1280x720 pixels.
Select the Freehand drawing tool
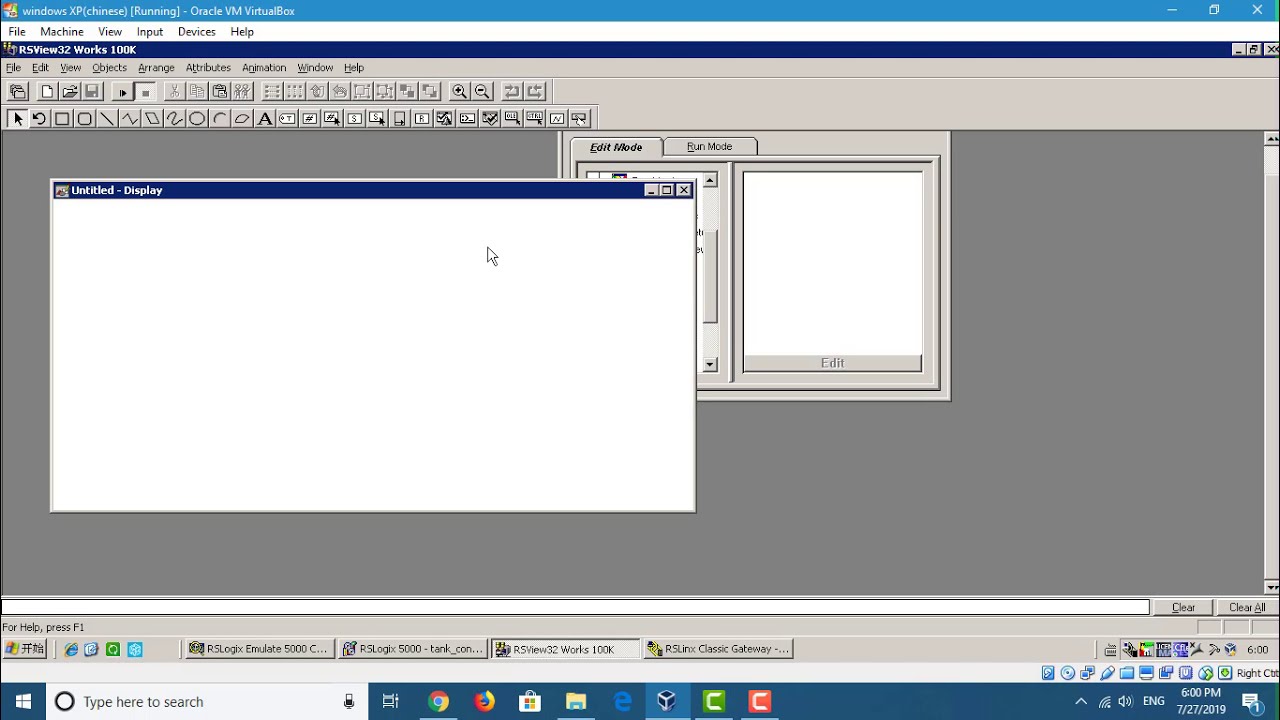coord(174,118)
